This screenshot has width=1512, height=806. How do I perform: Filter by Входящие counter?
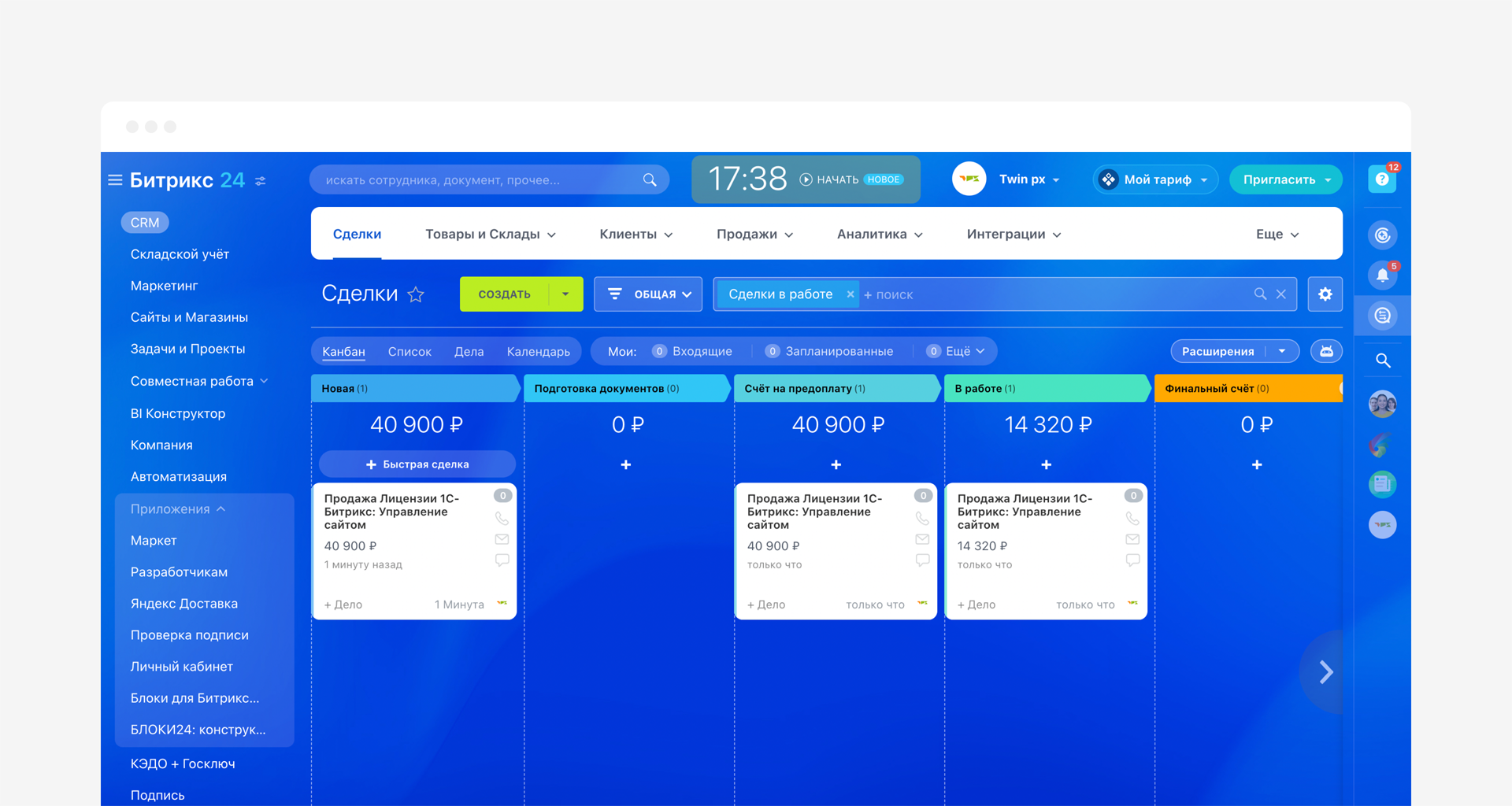point(692,351)
